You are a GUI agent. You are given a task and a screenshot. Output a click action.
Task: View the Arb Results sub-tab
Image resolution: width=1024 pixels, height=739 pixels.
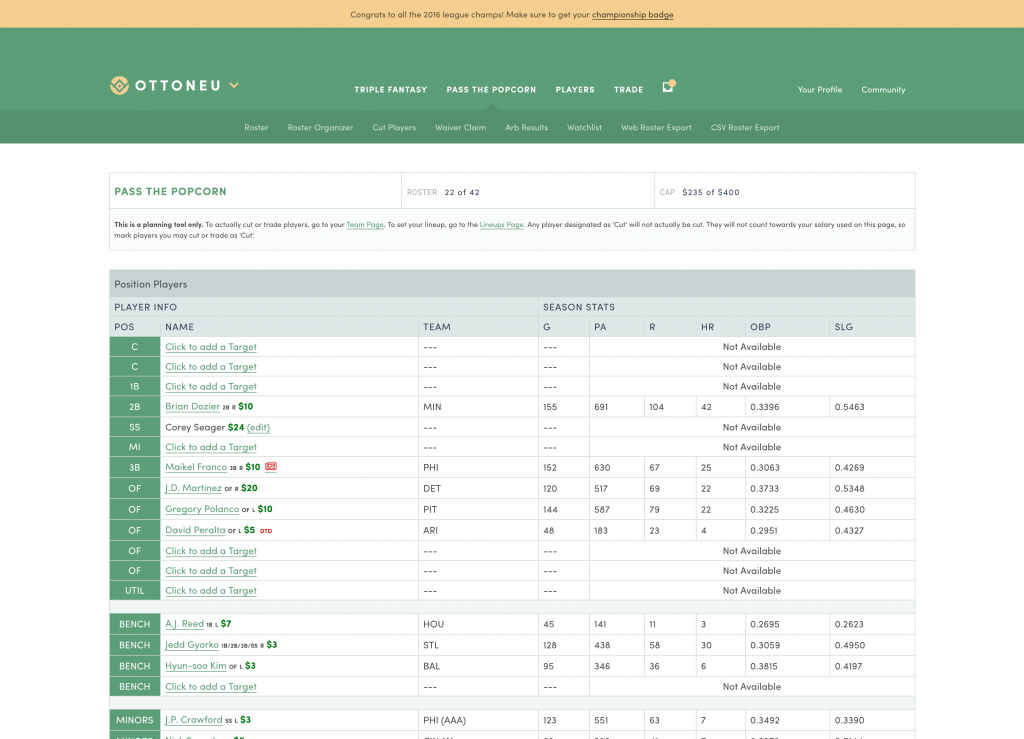[x=526, y=127]
